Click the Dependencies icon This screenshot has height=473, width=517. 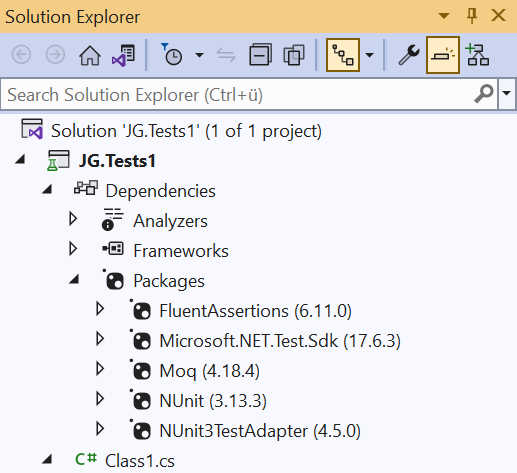pos(86,188)
